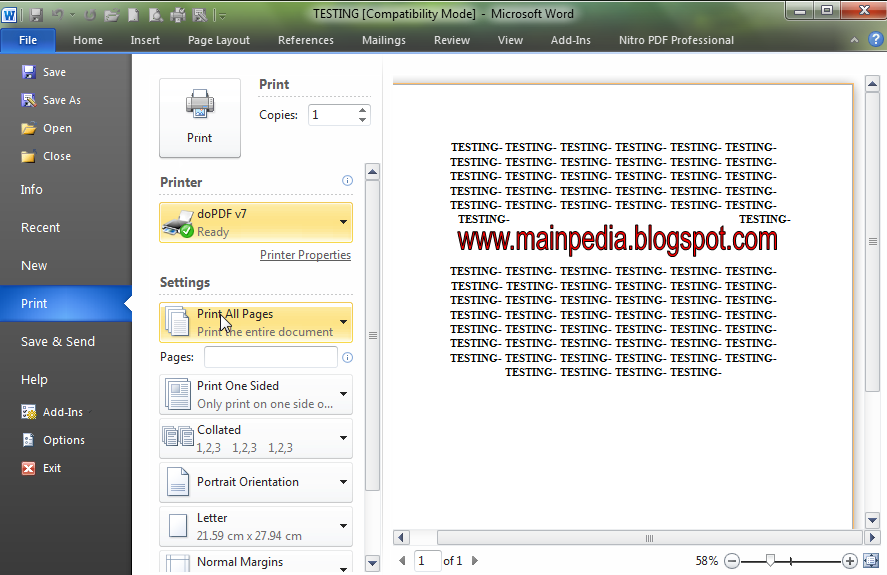Click the Save icon in Quick Access Toolbar

[x=36, y=15]
